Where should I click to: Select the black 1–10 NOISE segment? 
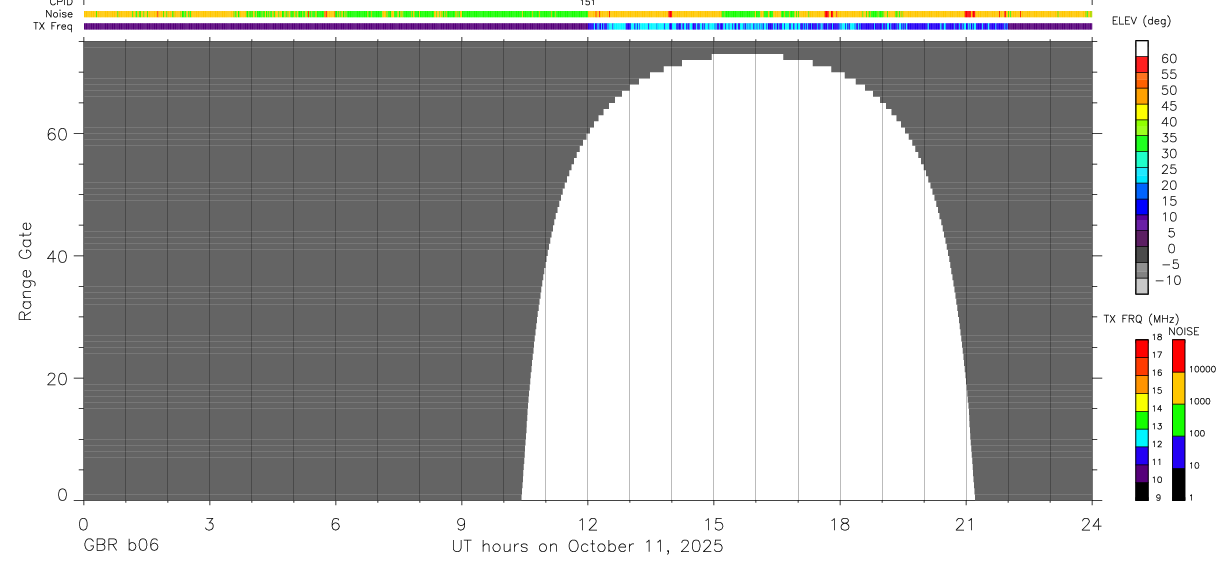[x=1178, y=483]
